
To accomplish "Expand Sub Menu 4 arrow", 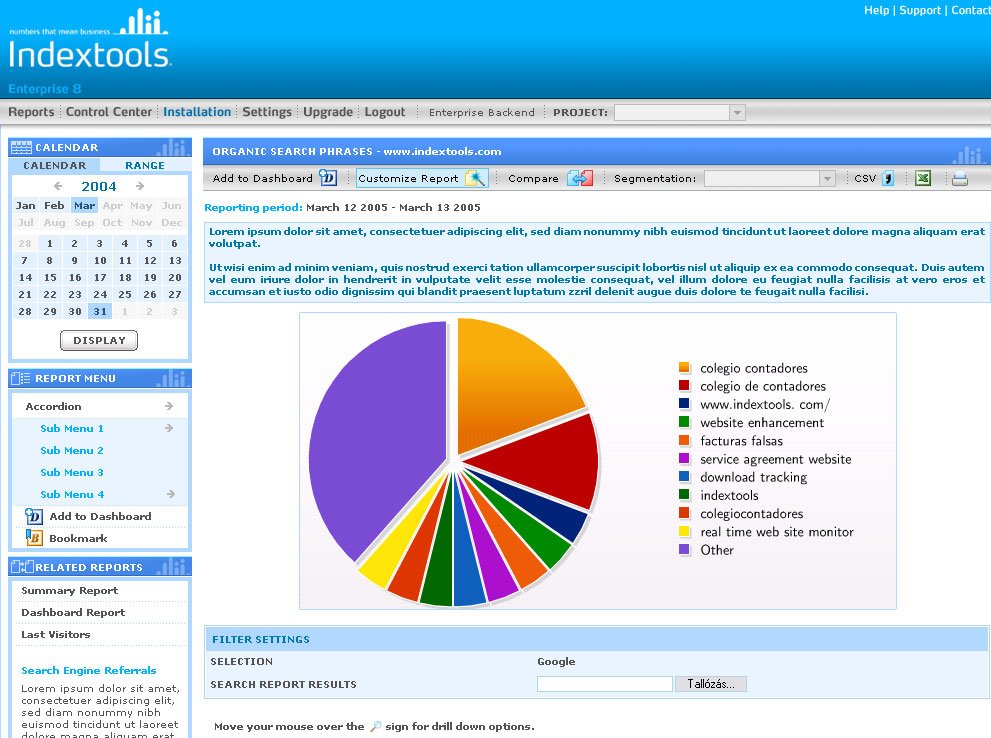I will click(170, 494).
